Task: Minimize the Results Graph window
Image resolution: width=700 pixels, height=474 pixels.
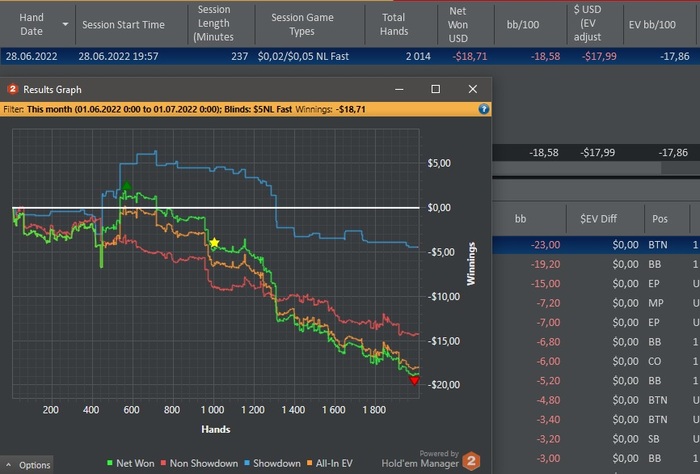Action: coord(399,89)
